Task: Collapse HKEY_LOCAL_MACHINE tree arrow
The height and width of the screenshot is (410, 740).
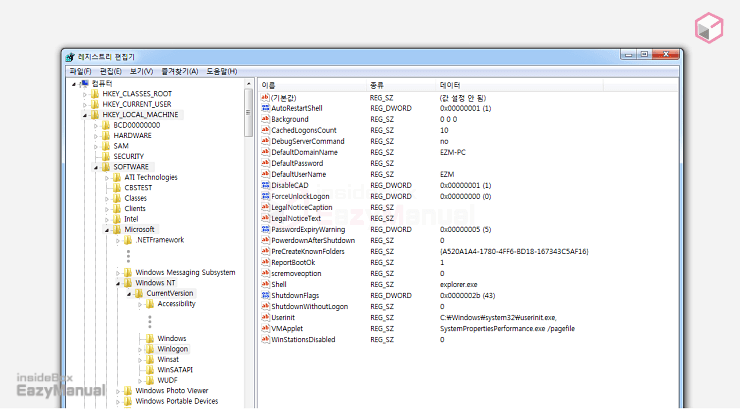Action: tap(85, 115)
